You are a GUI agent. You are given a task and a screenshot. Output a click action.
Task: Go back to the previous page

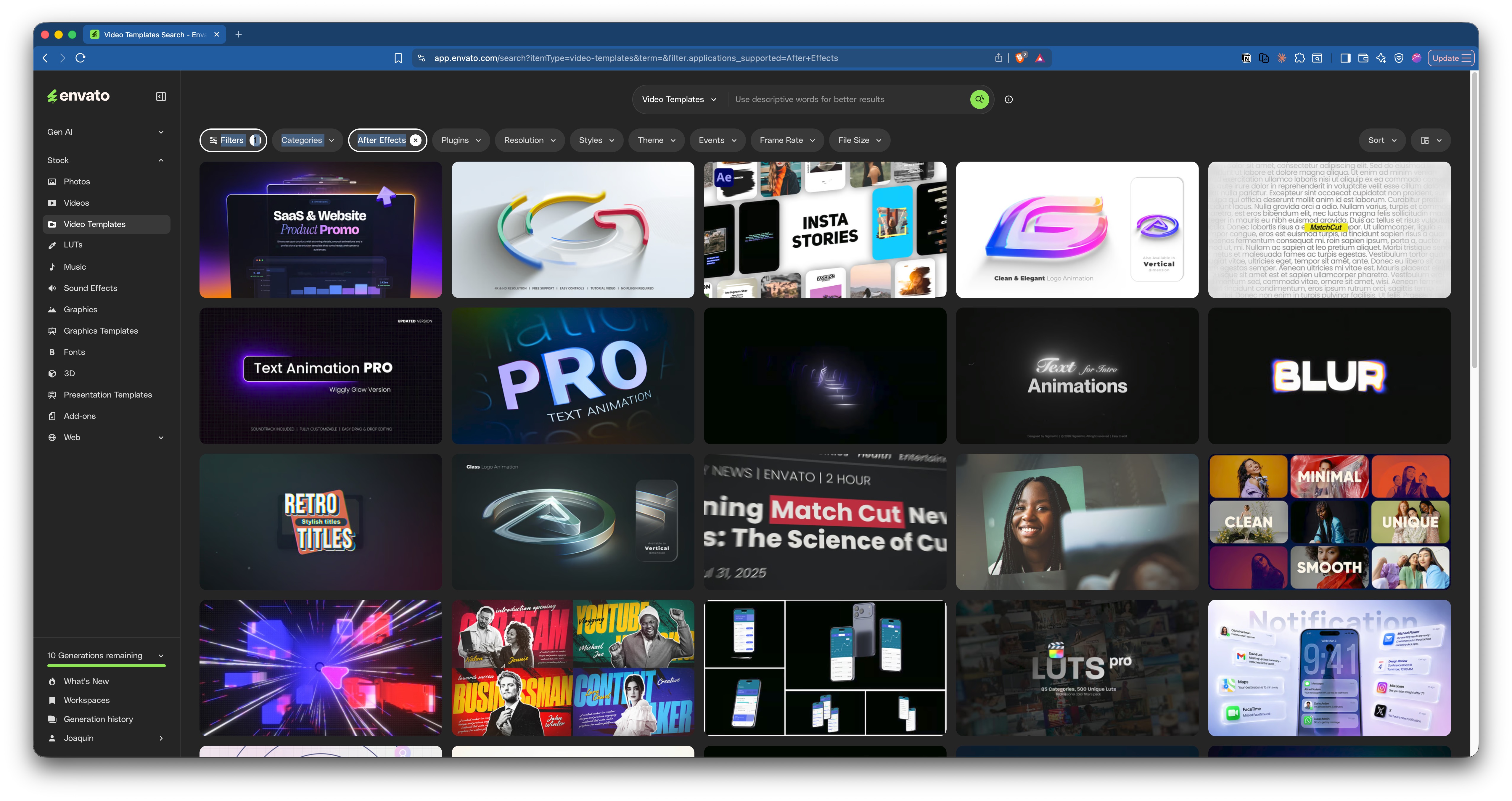pos(45,57)
